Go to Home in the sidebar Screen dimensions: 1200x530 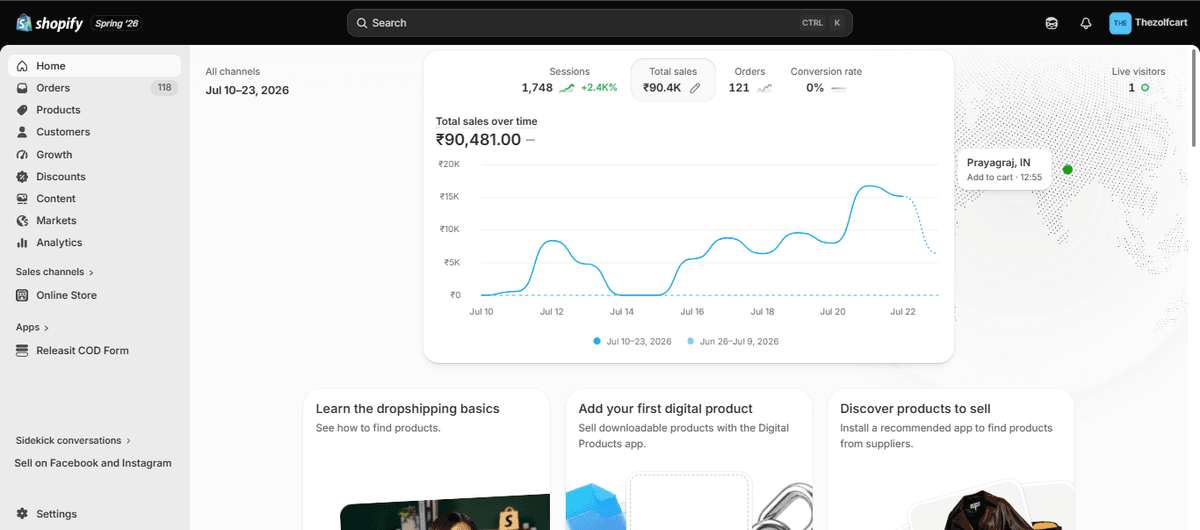tap(94, 66)
